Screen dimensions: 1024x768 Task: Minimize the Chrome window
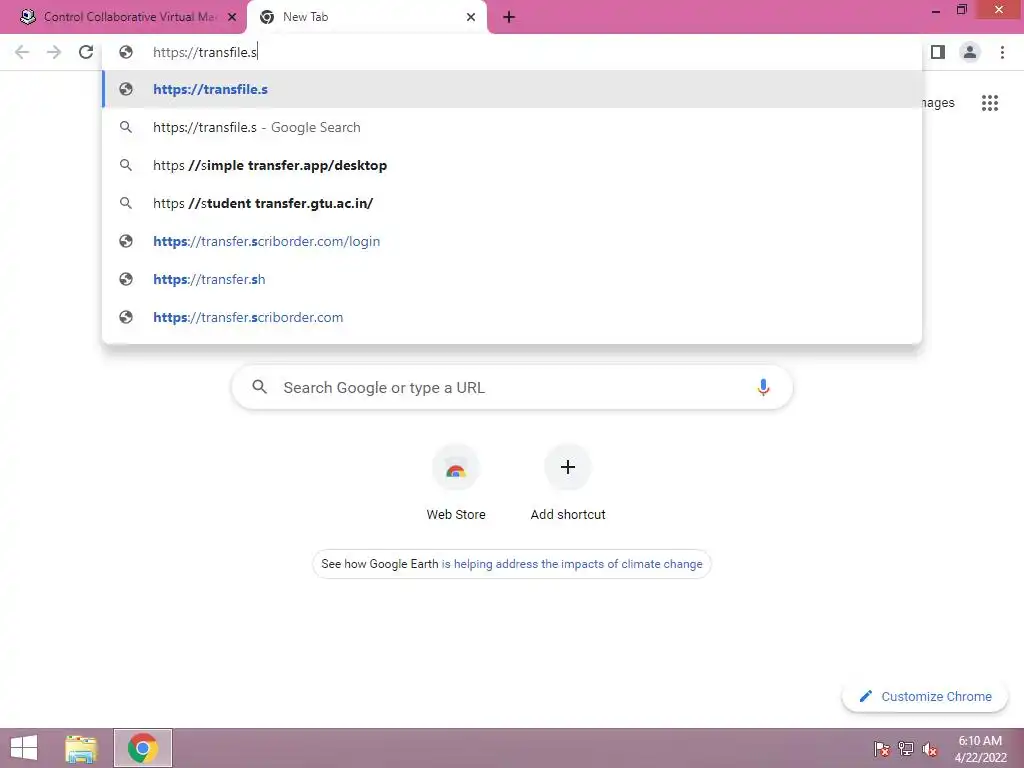coord(935,10)
